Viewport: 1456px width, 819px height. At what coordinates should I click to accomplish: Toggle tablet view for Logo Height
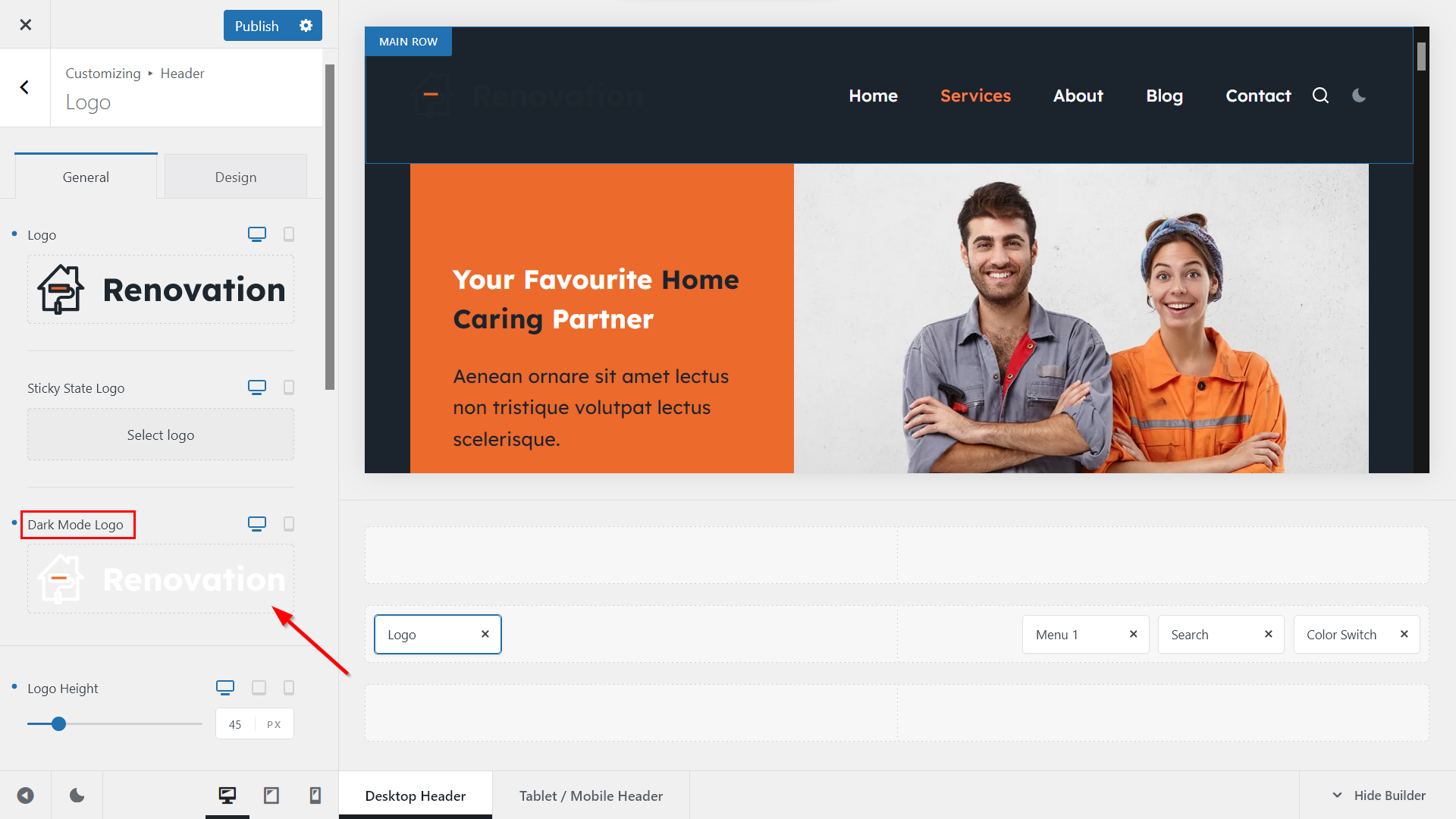coord(258,686)
